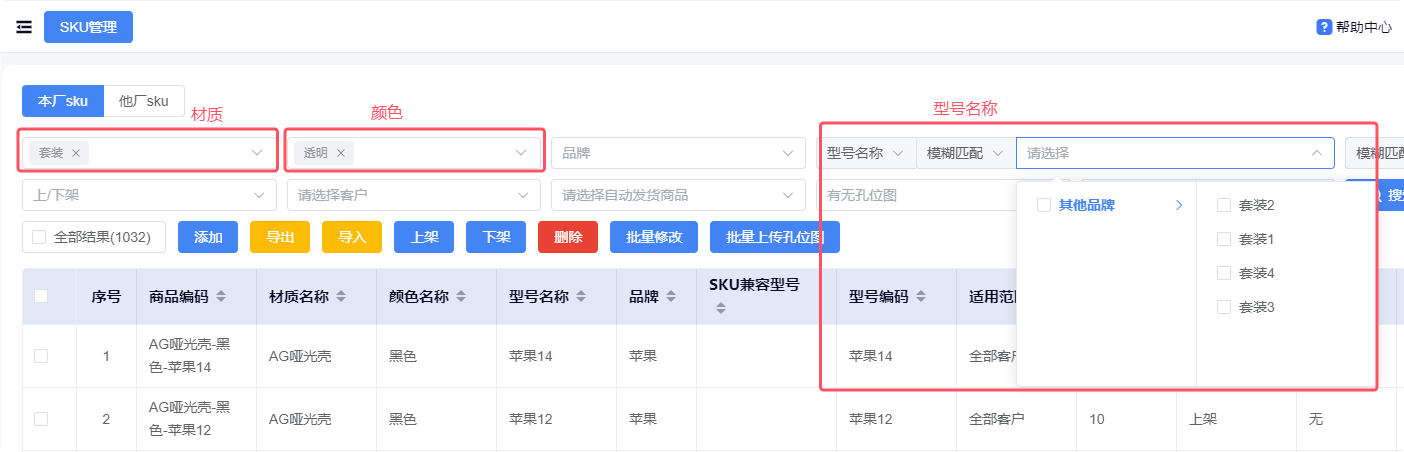Image resolution: width=1404 pixels, height=452 pixels.
Task: Click the 帮助中心 question mark icon
Action: click(1324, 27)
